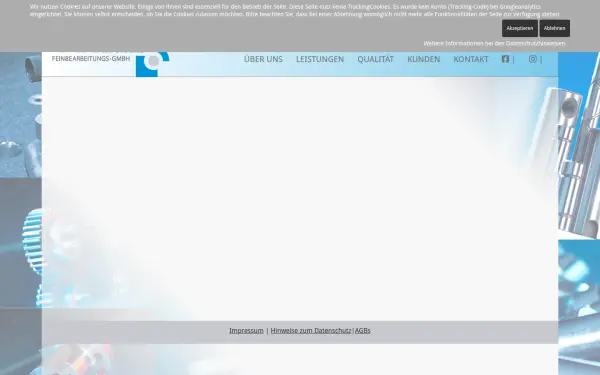600x375 pixels.
Task: Click the blue company logo
Action: coord(152,64)
